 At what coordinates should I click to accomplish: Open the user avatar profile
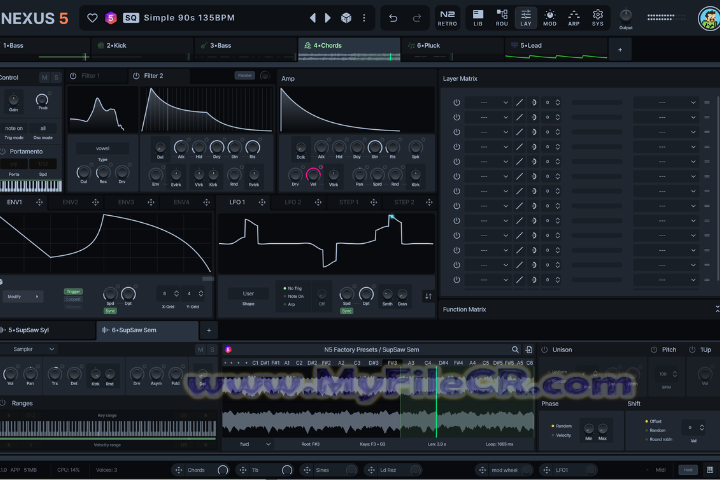coord(709,19)
